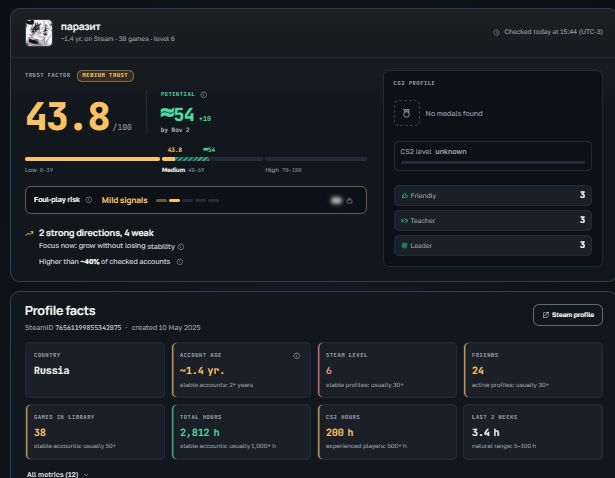Screen dimensions: 615x478
Task: Click the Profile facts heading
Action: point(60,311)
